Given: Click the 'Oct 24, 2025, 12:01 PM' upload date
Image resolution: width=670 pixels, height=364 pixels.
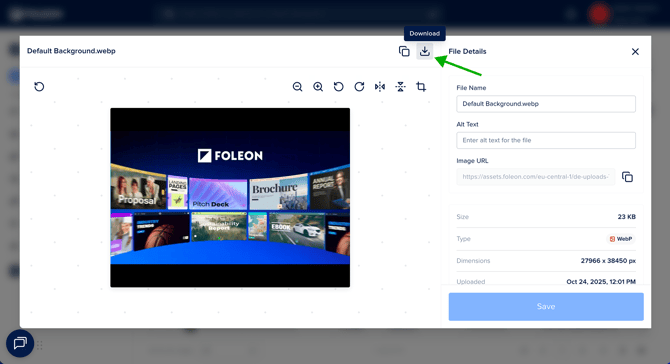Looking at the screenshot, I should [x=601, y=282].
